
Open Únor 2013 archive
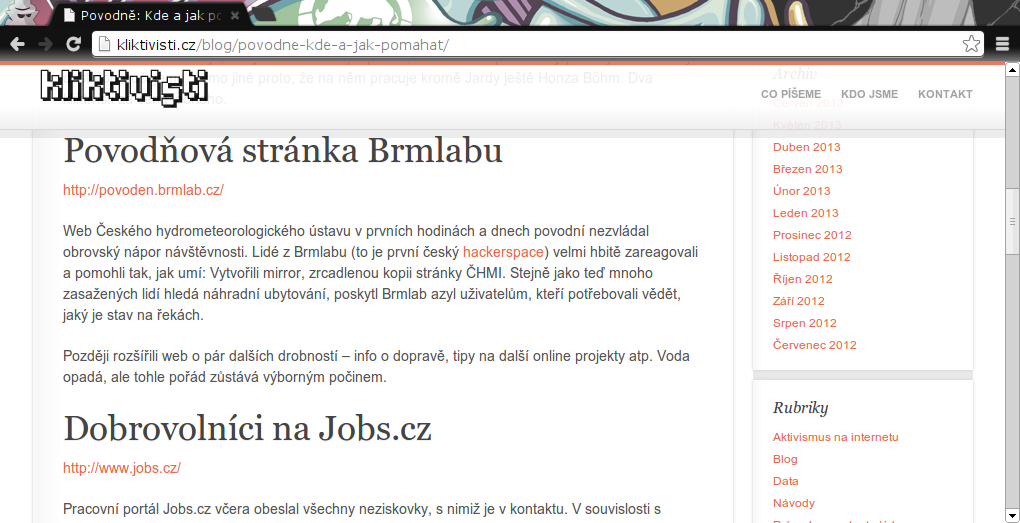[801, 191]
